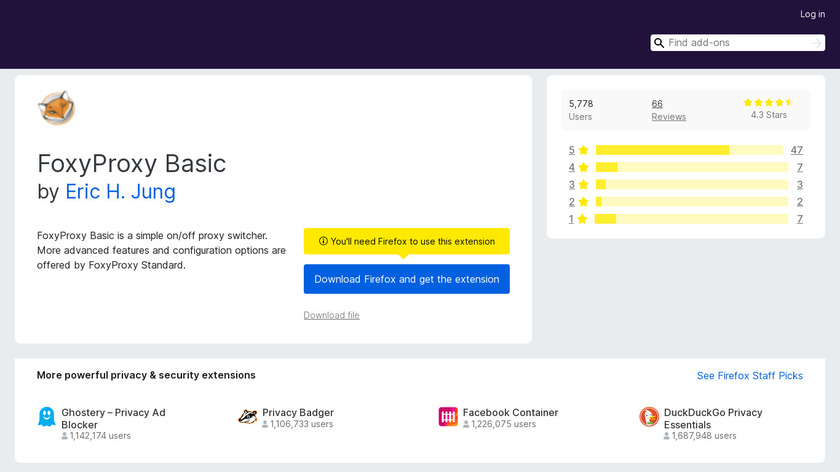Open the Ghostery – Privacy Ad Blocker extension
This screenshot has height=472, width=840.
[113, 418]
